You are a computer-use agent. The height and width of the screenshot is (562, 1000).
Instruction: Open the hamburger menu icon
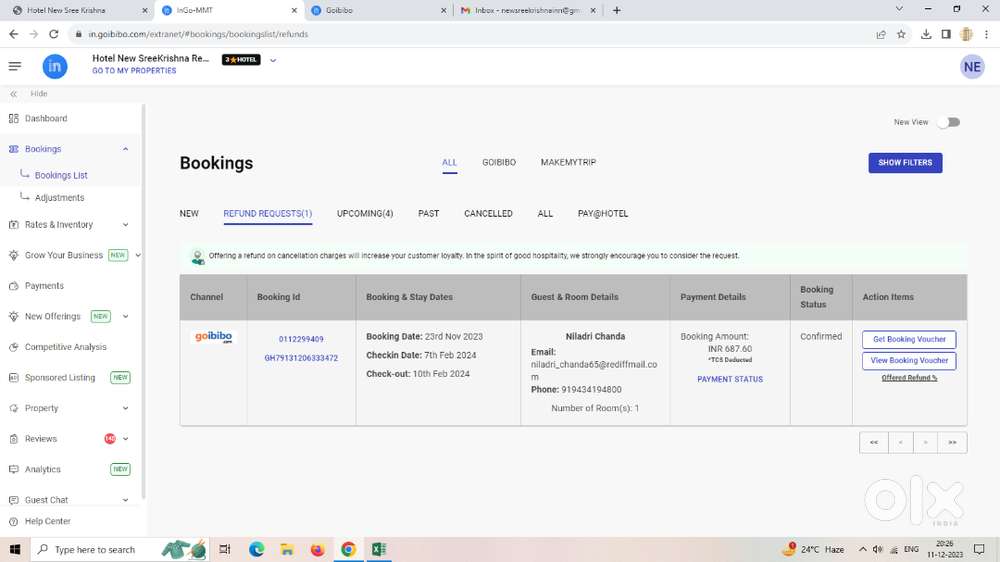14,66
